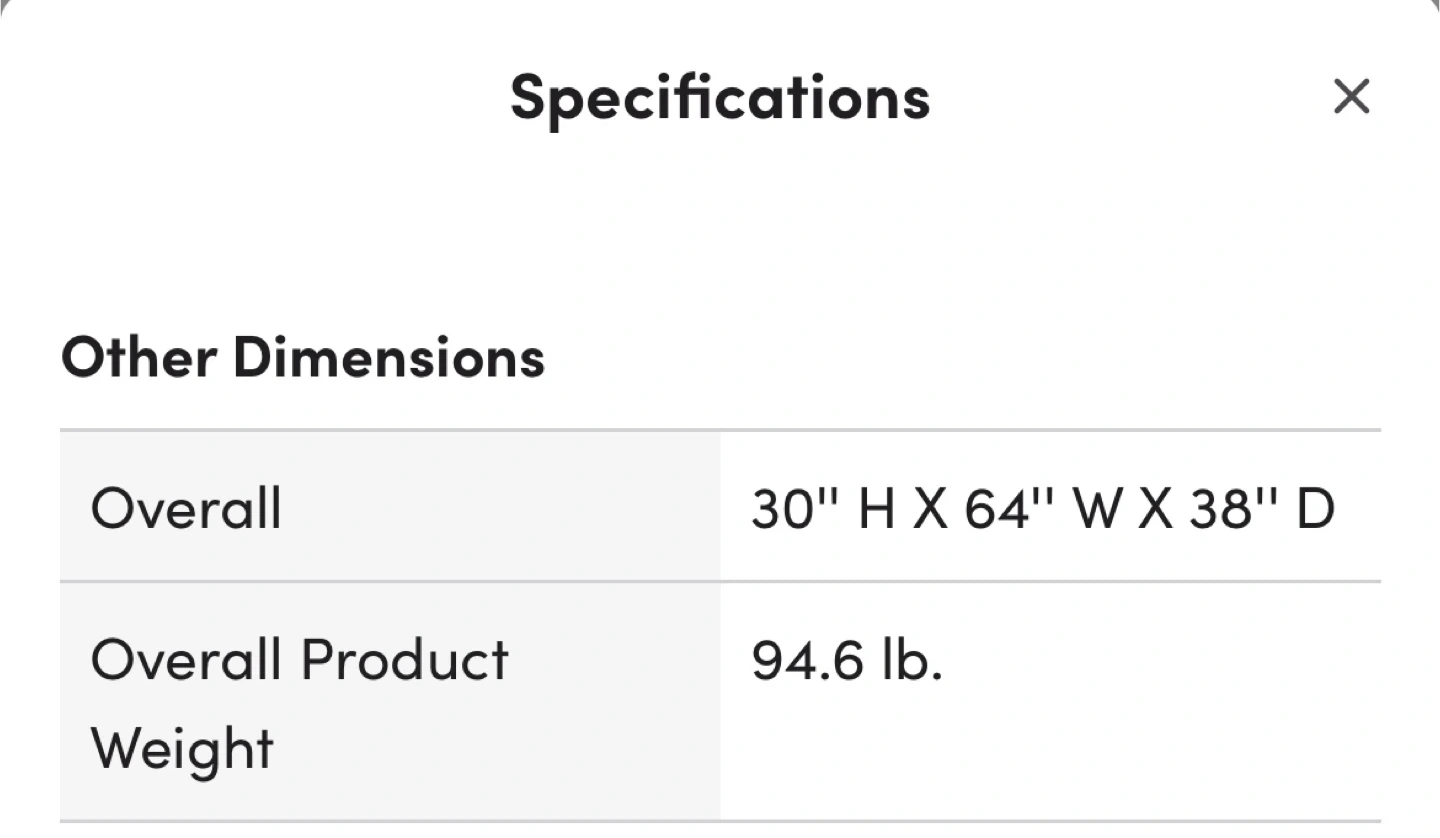Click the Overall row label

pyautogui.click(x=186, y=508)
